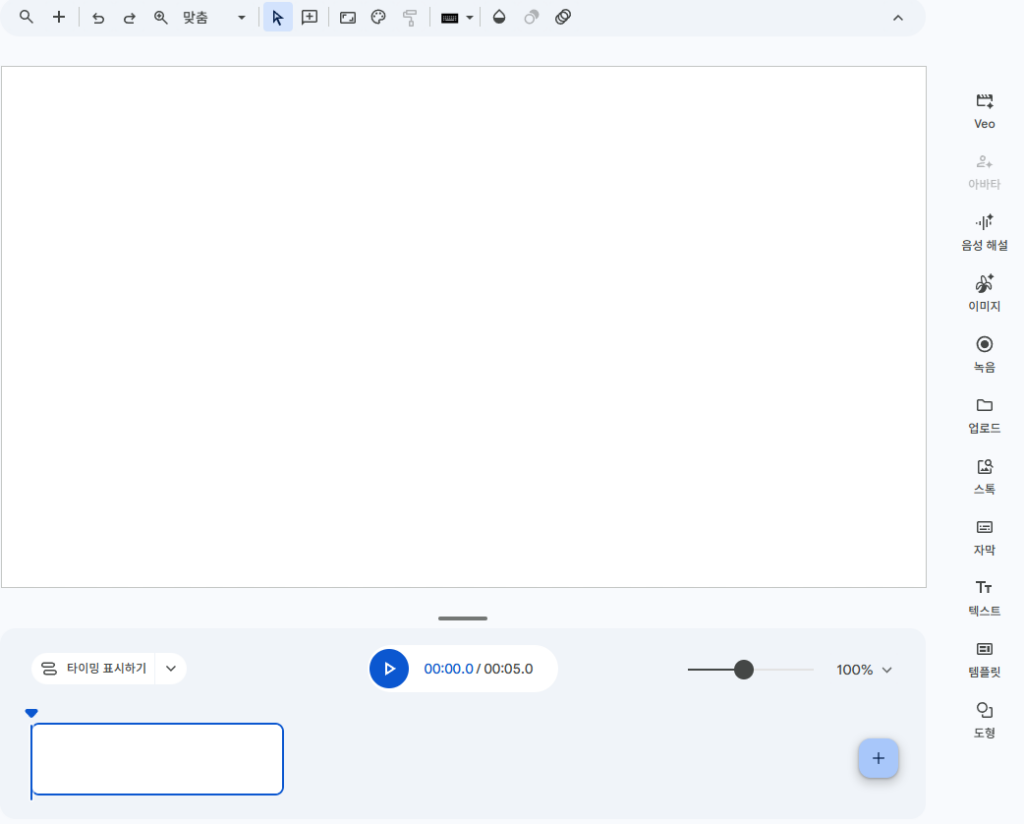Open the 업로드 upload folder panel
Image resolution: width=1024 pixels, height=824 pixels.
984,415
